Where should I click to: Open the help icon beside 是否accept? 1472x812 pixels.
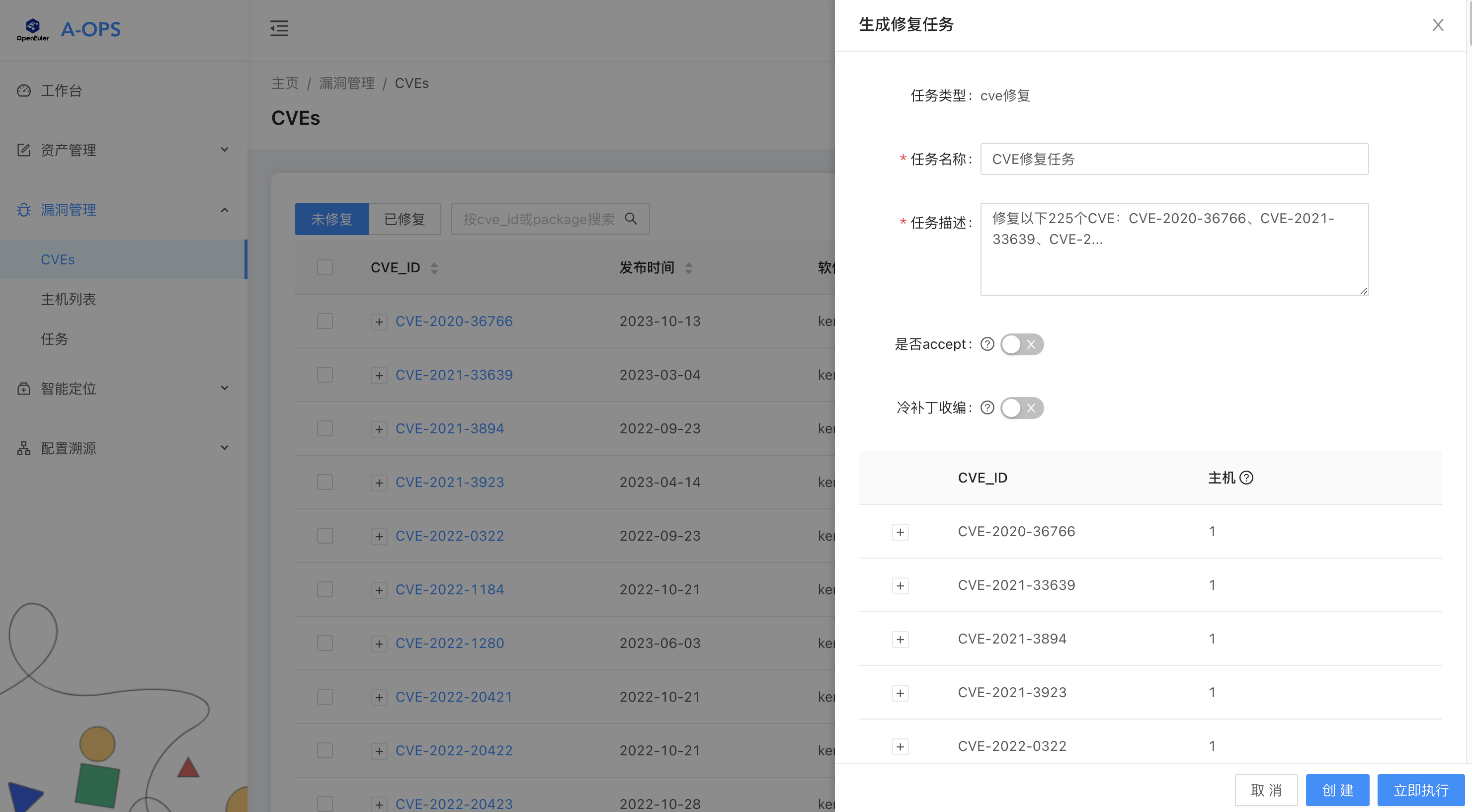pyautogui.click(x=987, y=344)
